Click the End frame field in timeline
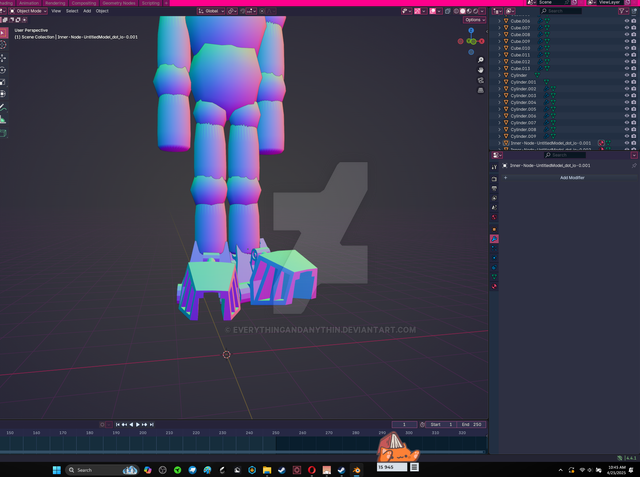640x477 pixels. pos(471,424)
